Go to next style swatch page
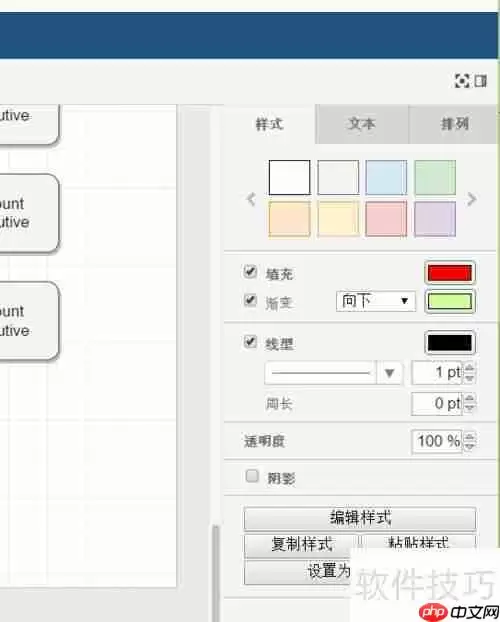The width and height of the screenshot is (500, 622). [471, 199]
